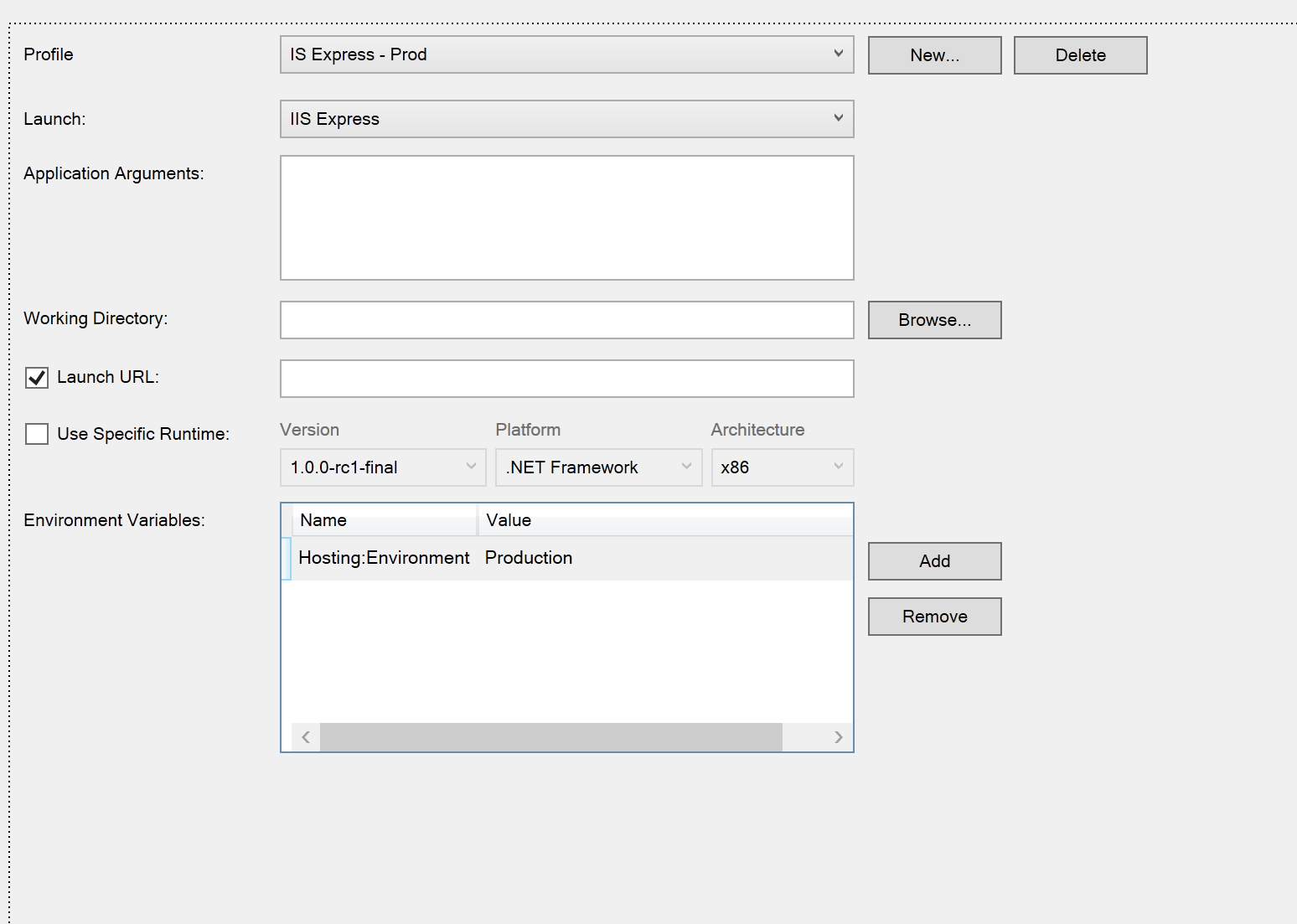Click the environment variables scroll right arrow
The width and height of the screenshot is (1297, 924).
point(839,737)
